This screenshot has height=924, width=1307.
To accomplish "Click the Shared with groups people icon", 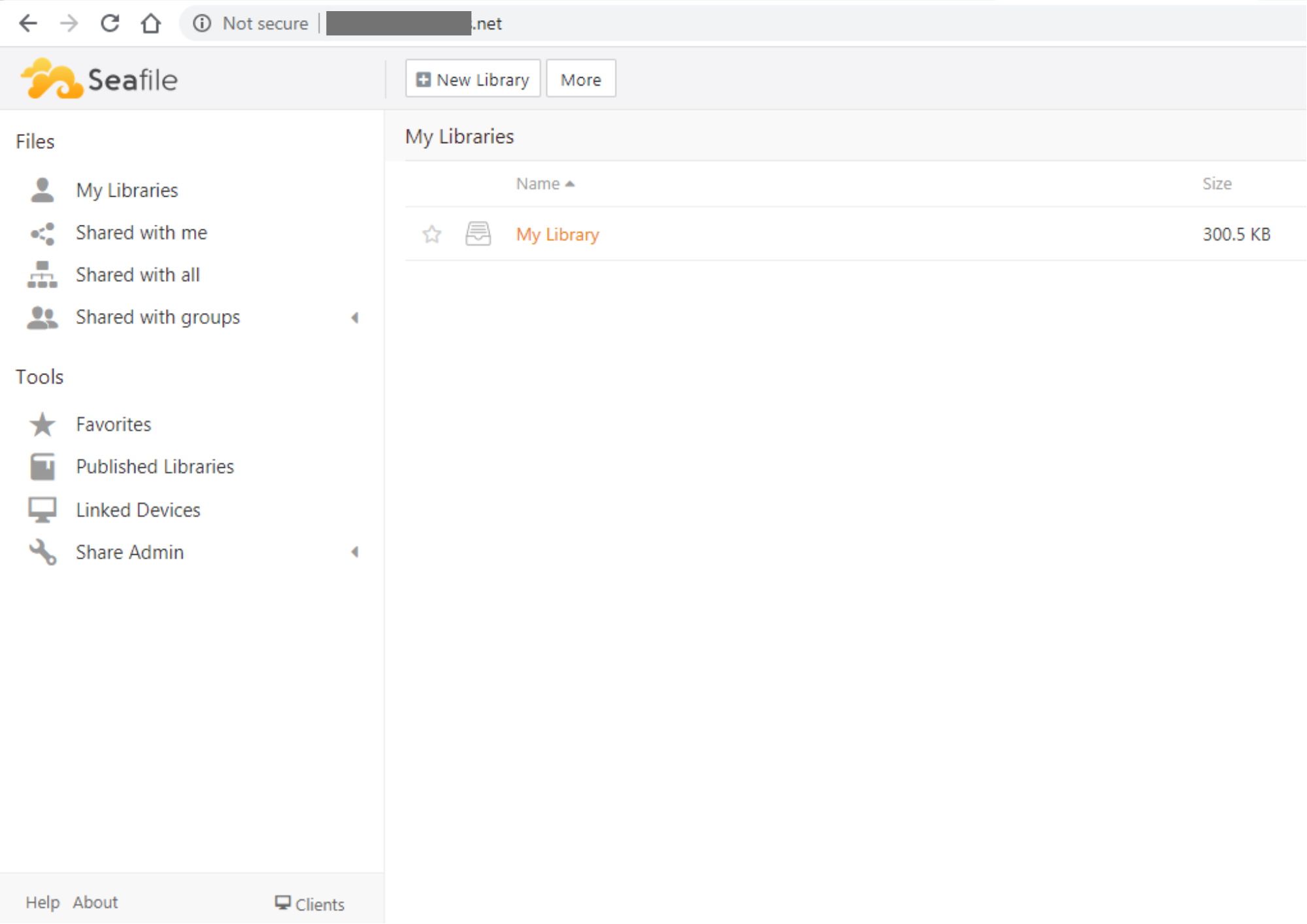I will tap(42, 318).
